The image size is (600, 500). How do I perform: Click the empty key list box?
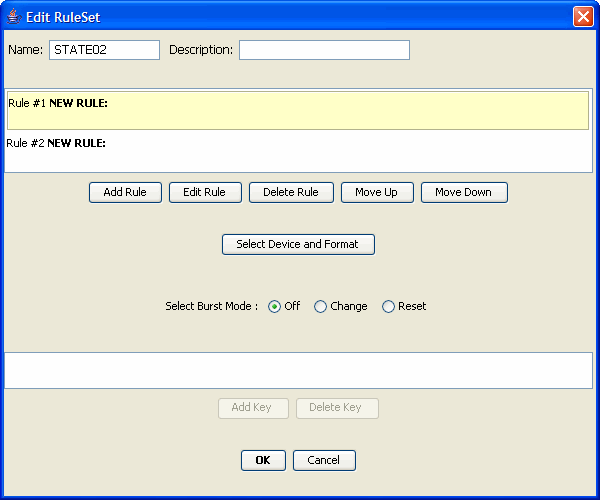pos(298,371)
